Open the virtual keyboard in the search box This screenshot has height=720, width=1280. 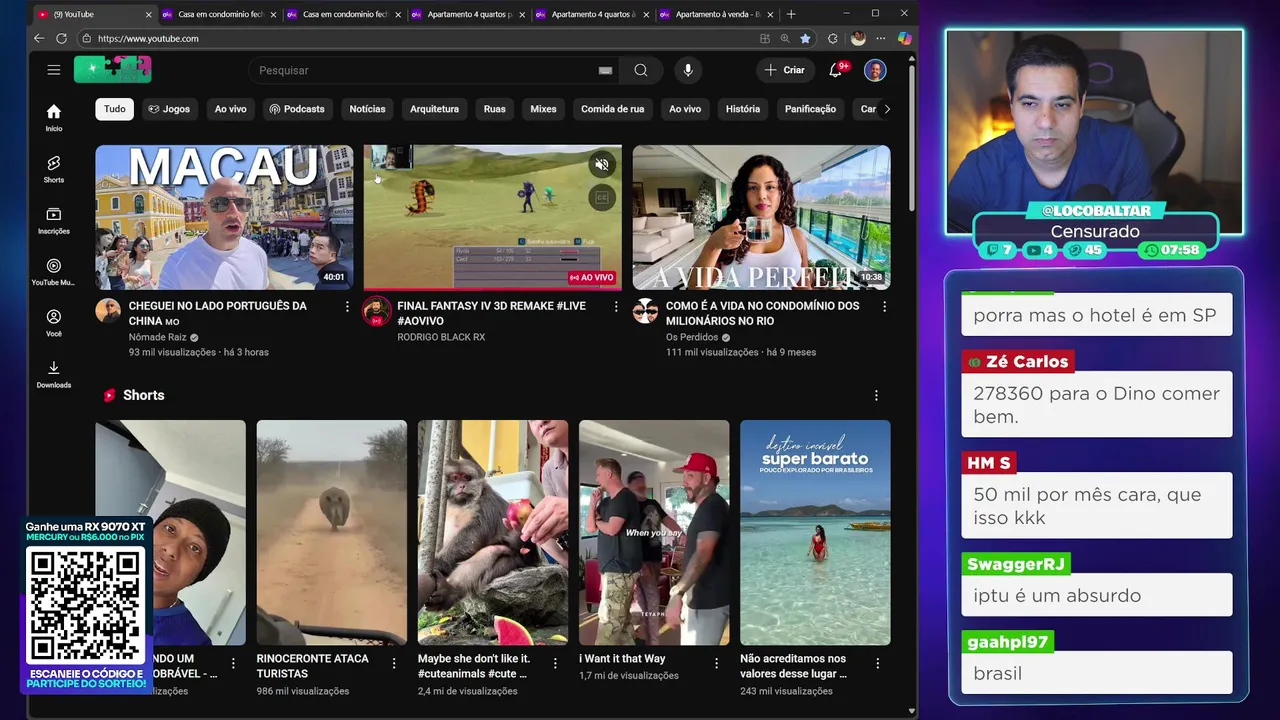pyautogui.click(x=605, y=70)
